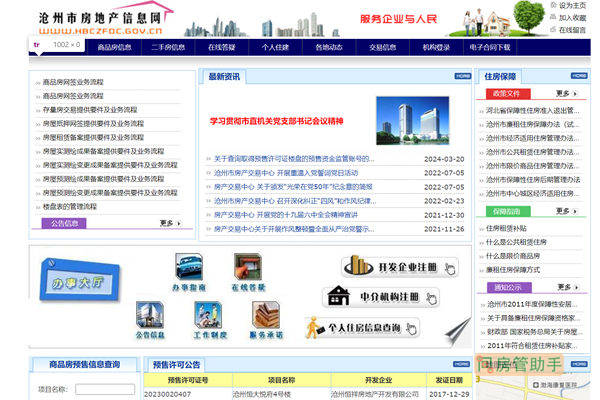
Task: Open the 办事指南 car icon
Action: (x=189, y=273)
